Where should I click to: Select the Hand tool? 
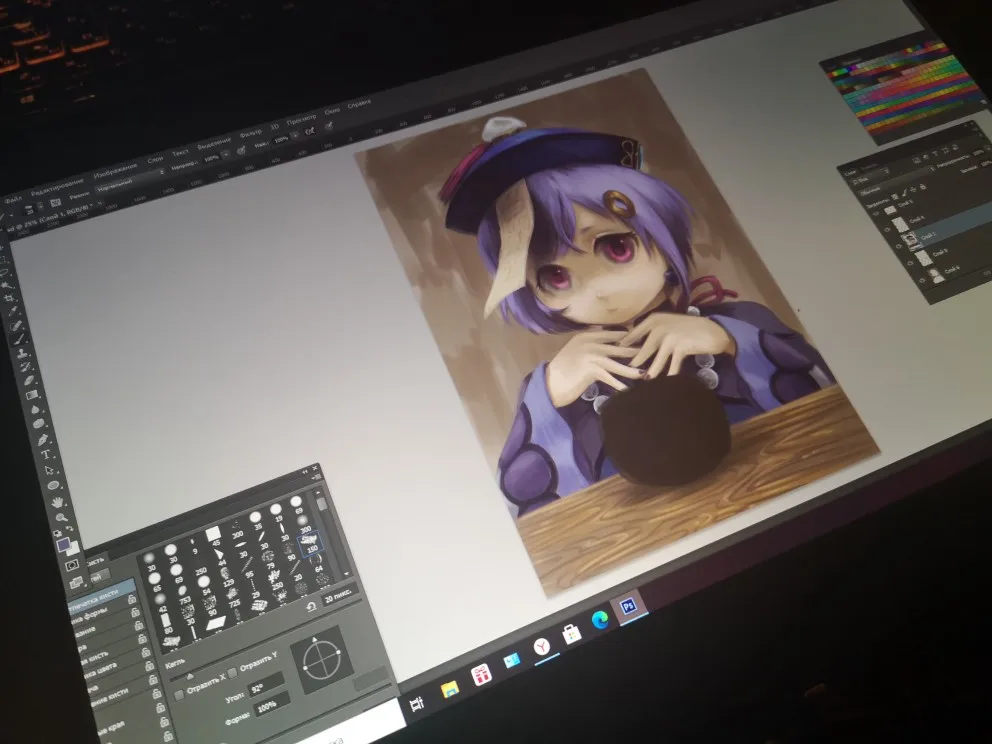click(x=57, y=502)
